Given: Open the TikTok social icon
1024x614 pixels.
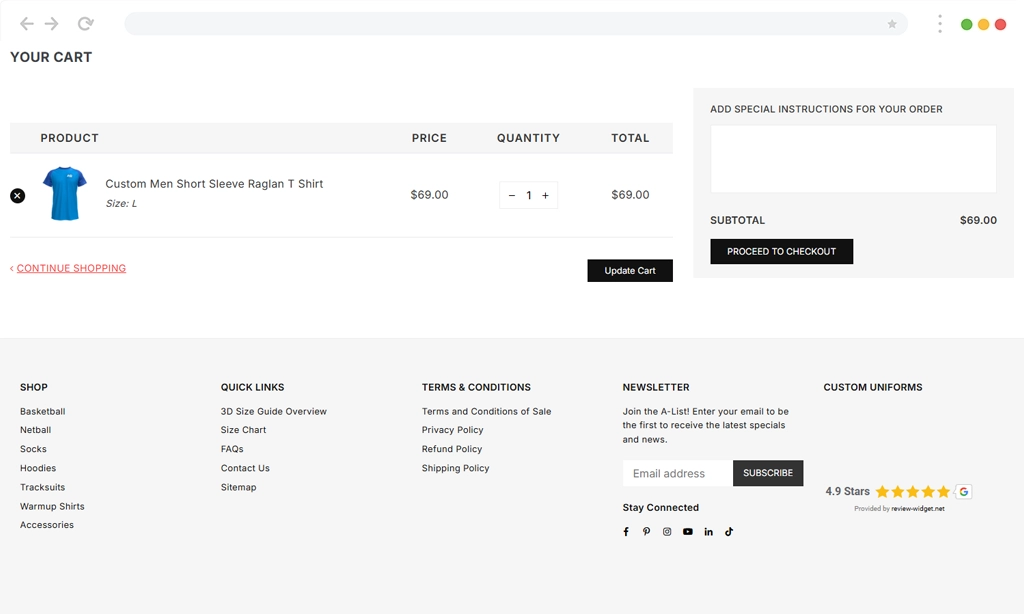Looking at the screenshot, I should 729,531.
